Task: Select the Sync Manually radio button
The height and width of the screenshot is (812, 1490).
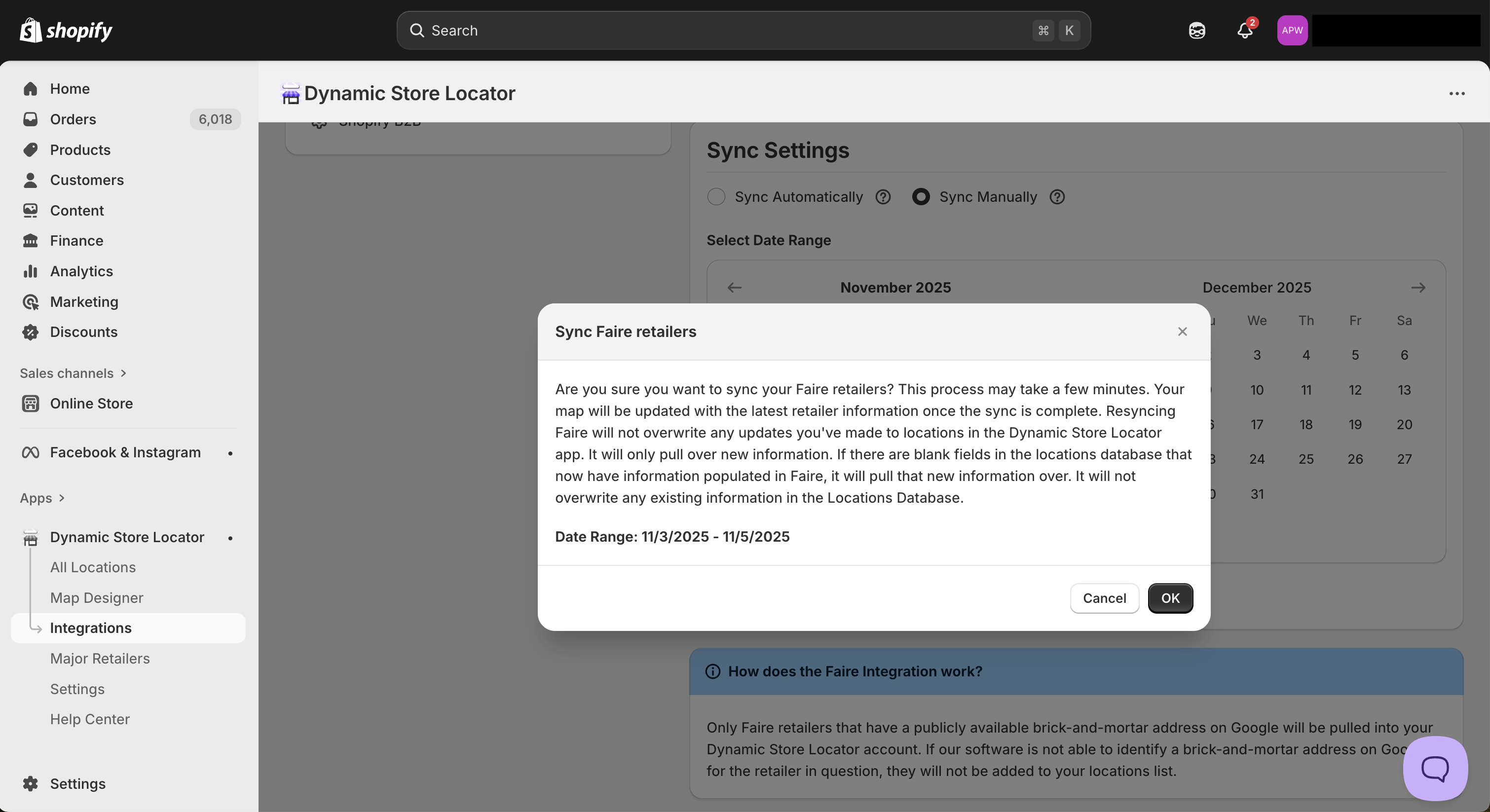Action: coord(921,197)
